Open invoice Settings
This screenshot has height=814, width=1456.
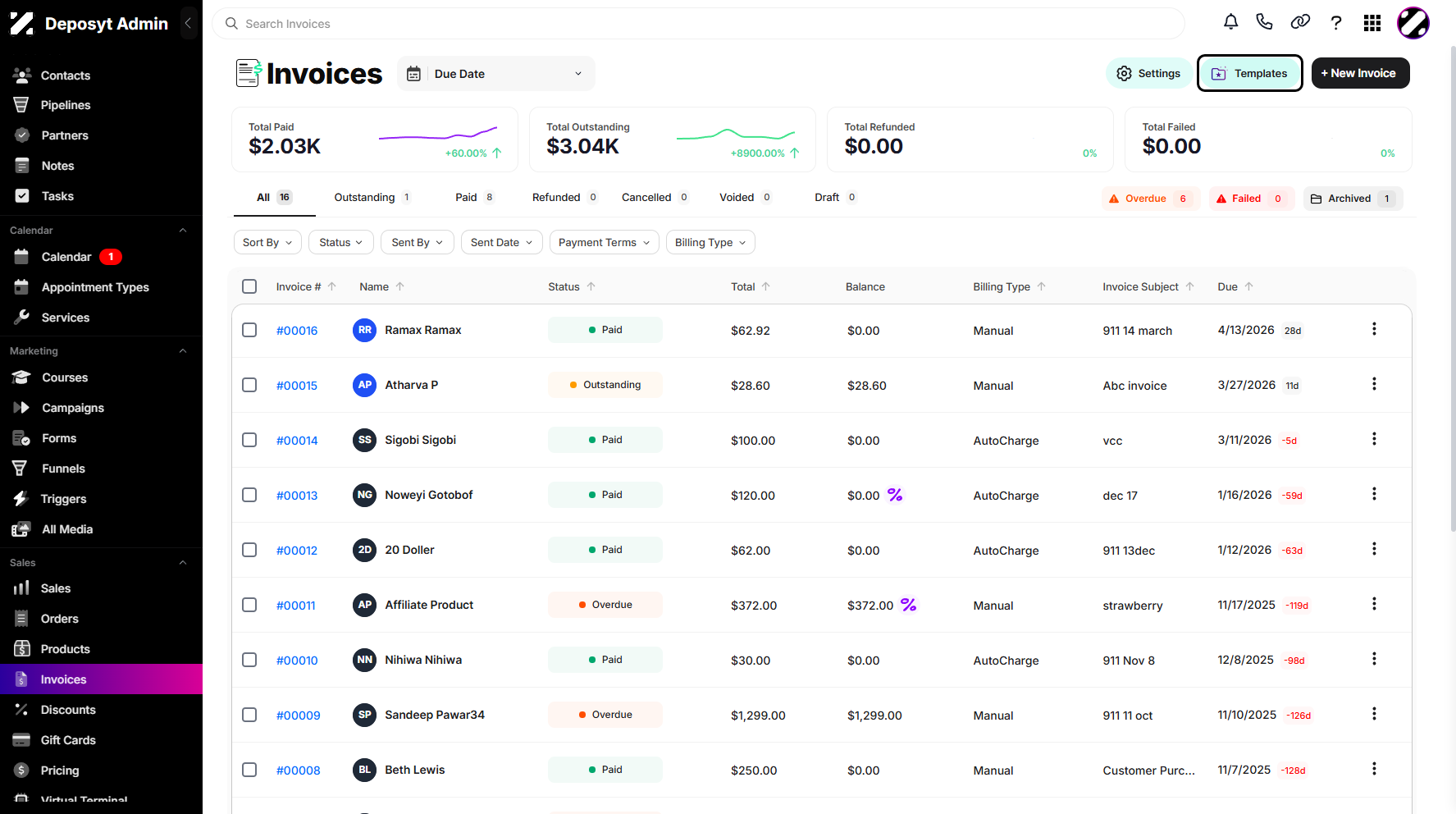[1148, 73]
